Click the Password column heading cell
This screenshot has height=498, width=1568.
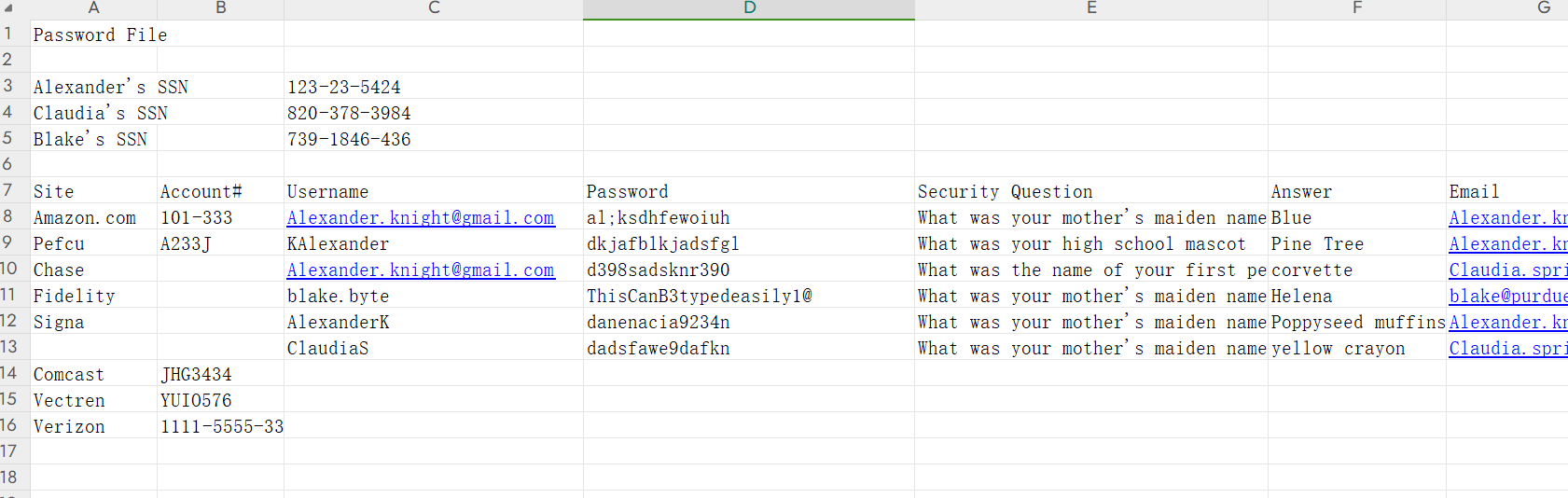click(749, 191)
